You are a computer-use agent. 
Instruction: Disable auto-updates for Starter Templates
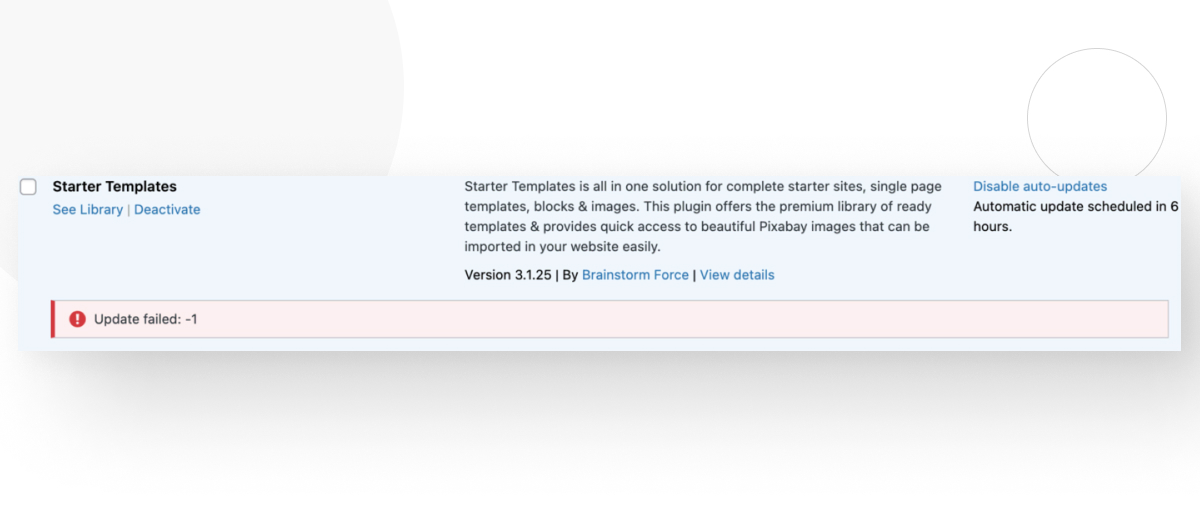click(1040, 187)
